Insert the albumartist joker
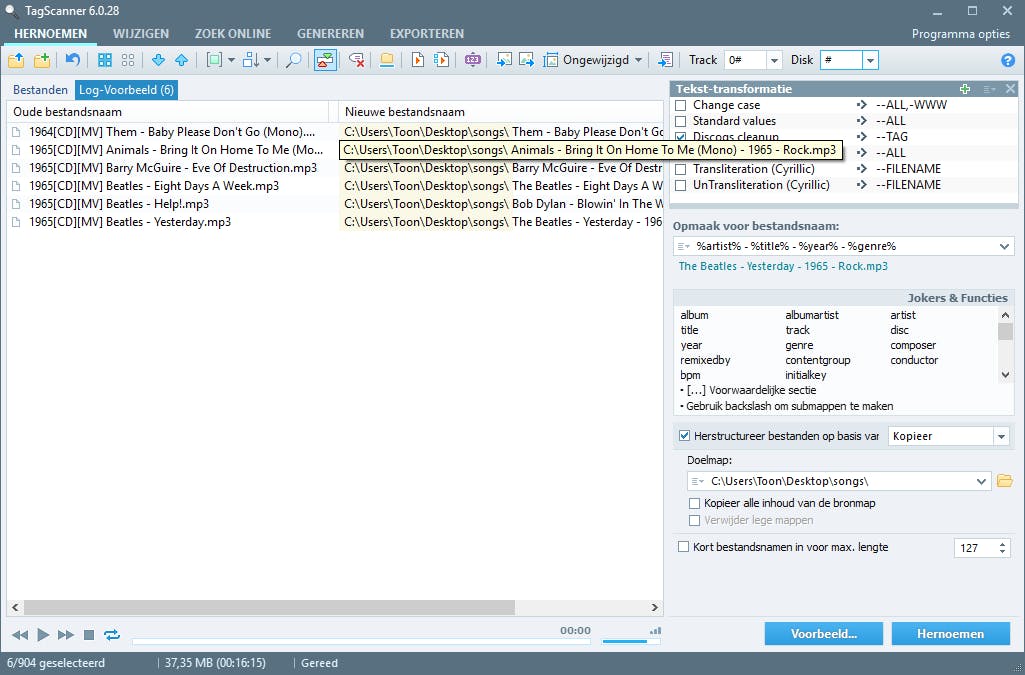 pyautogui.click(x=812, y=315)
